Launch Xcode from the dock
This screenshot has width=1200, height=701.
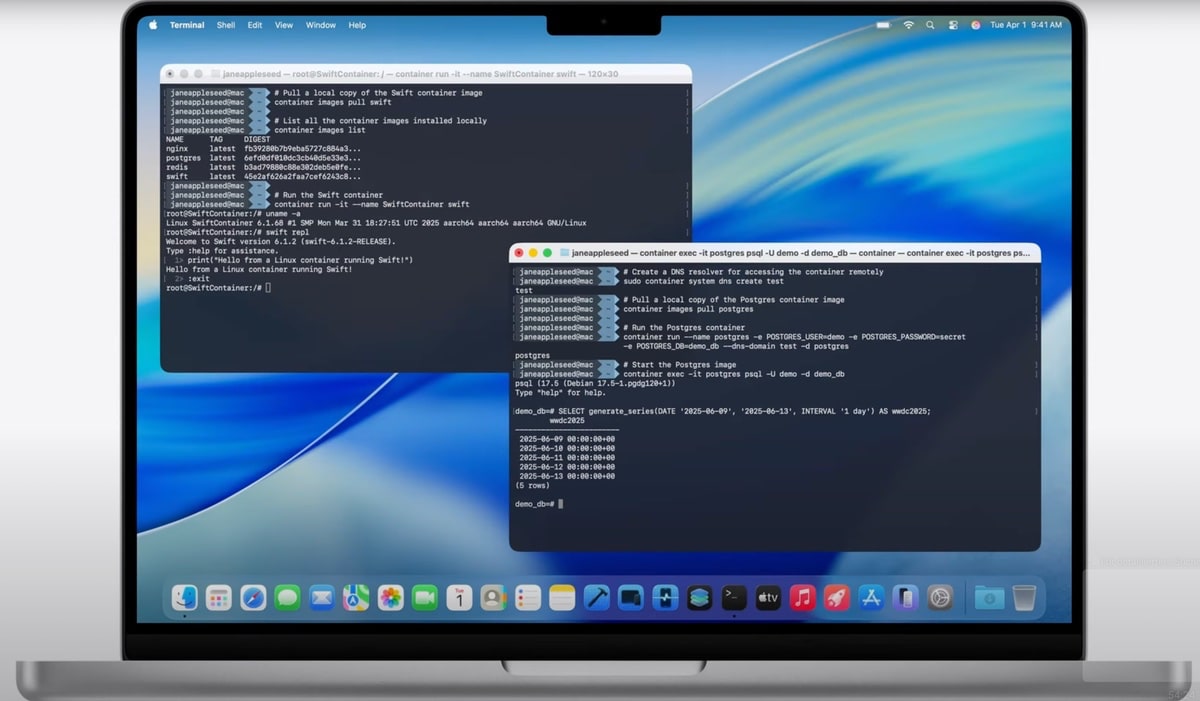596,598
